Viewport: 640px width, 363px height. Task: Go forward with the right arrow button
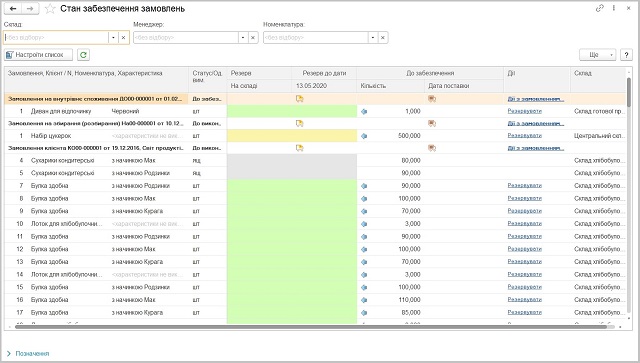click(30, 9)
